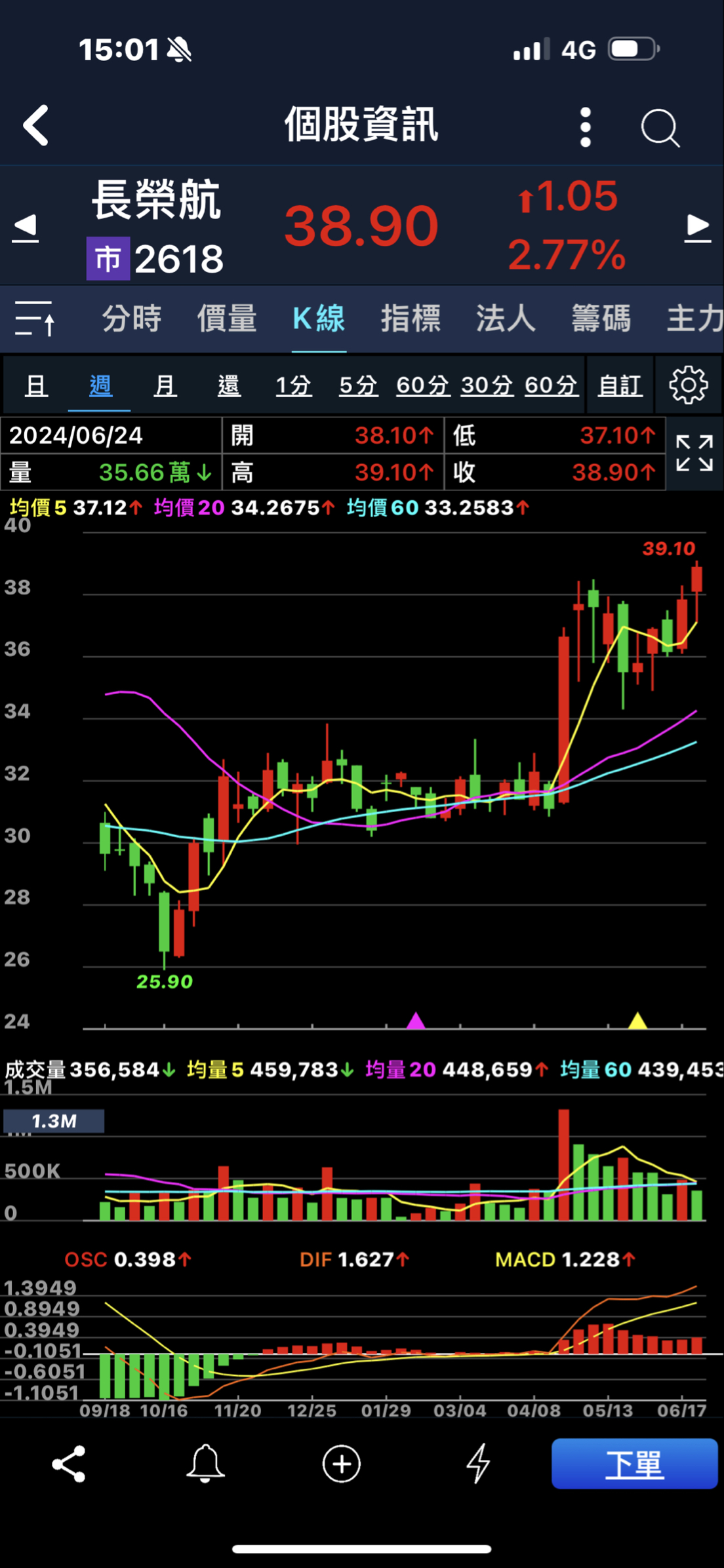Add stock with plus circle icon
724x1568 pixels.
342,1464
